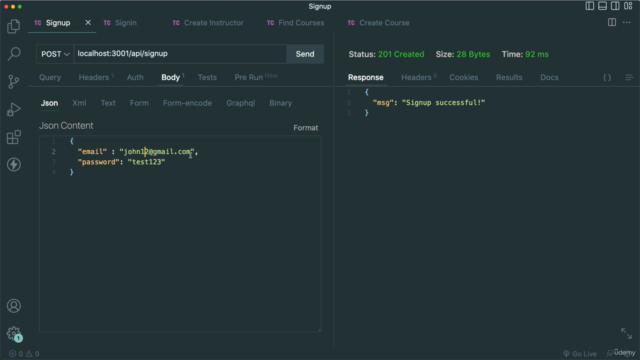The height and width of the screenshot is (360, 640).
Task: Open the Source Control icon
Action: (13, 82)
